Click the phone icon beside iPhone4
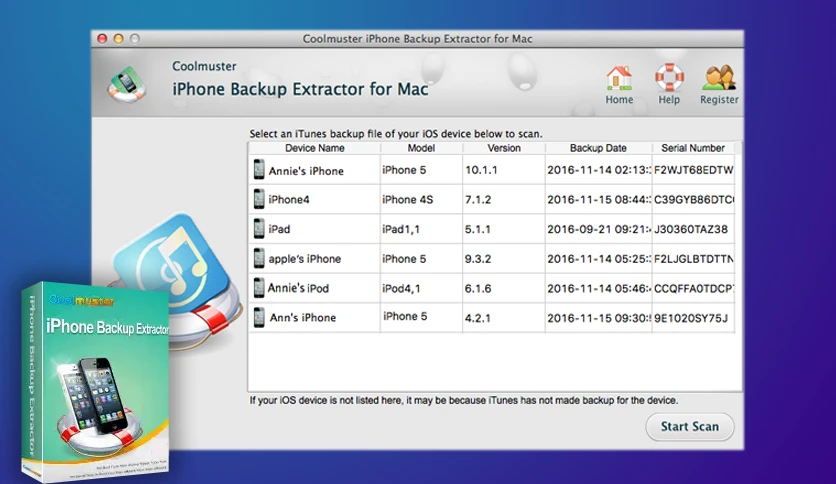Viewport: 836px width, 484px height. click(x=259, y=199)
